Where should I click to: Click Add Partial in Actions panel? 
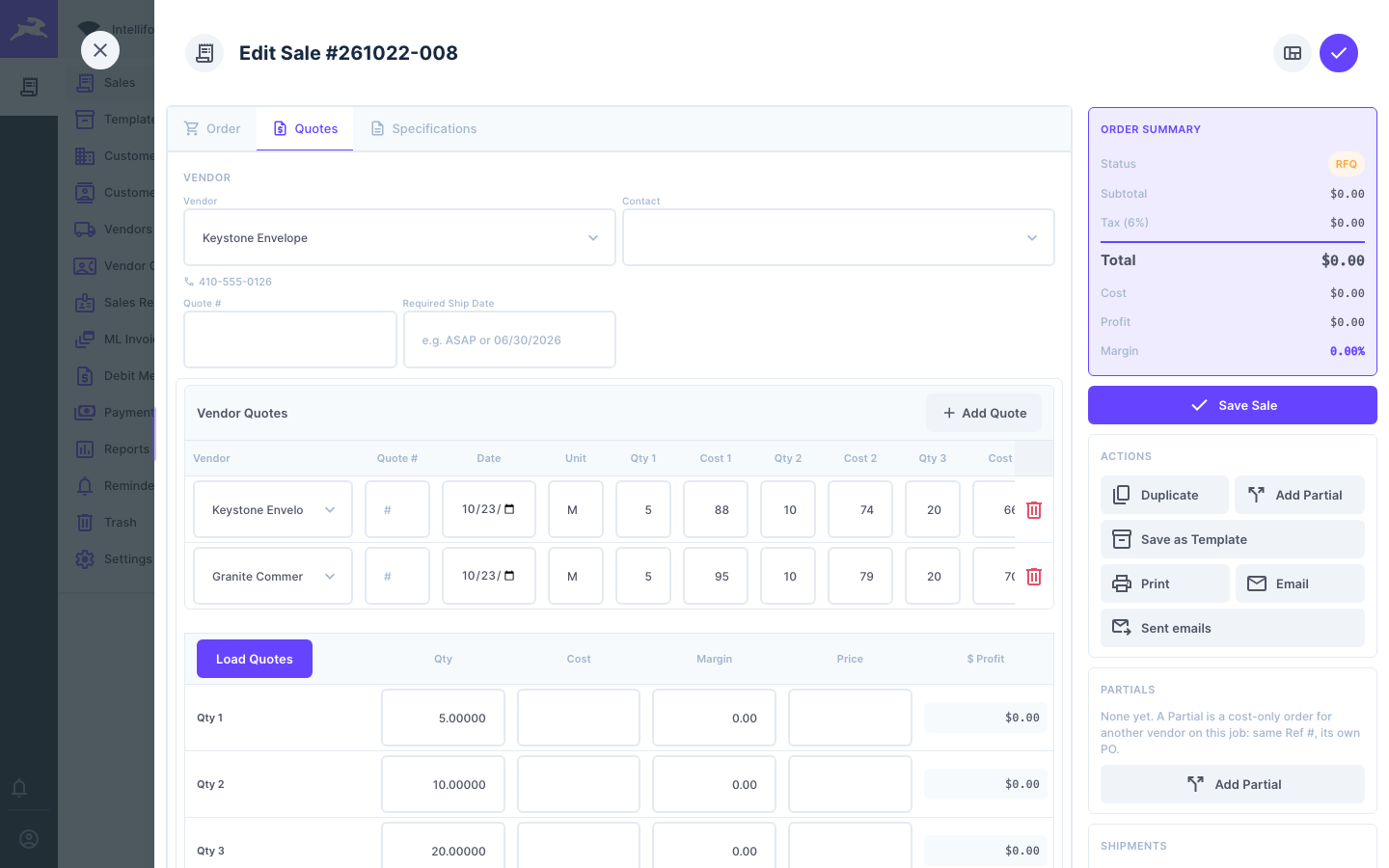pos(1300,495)
